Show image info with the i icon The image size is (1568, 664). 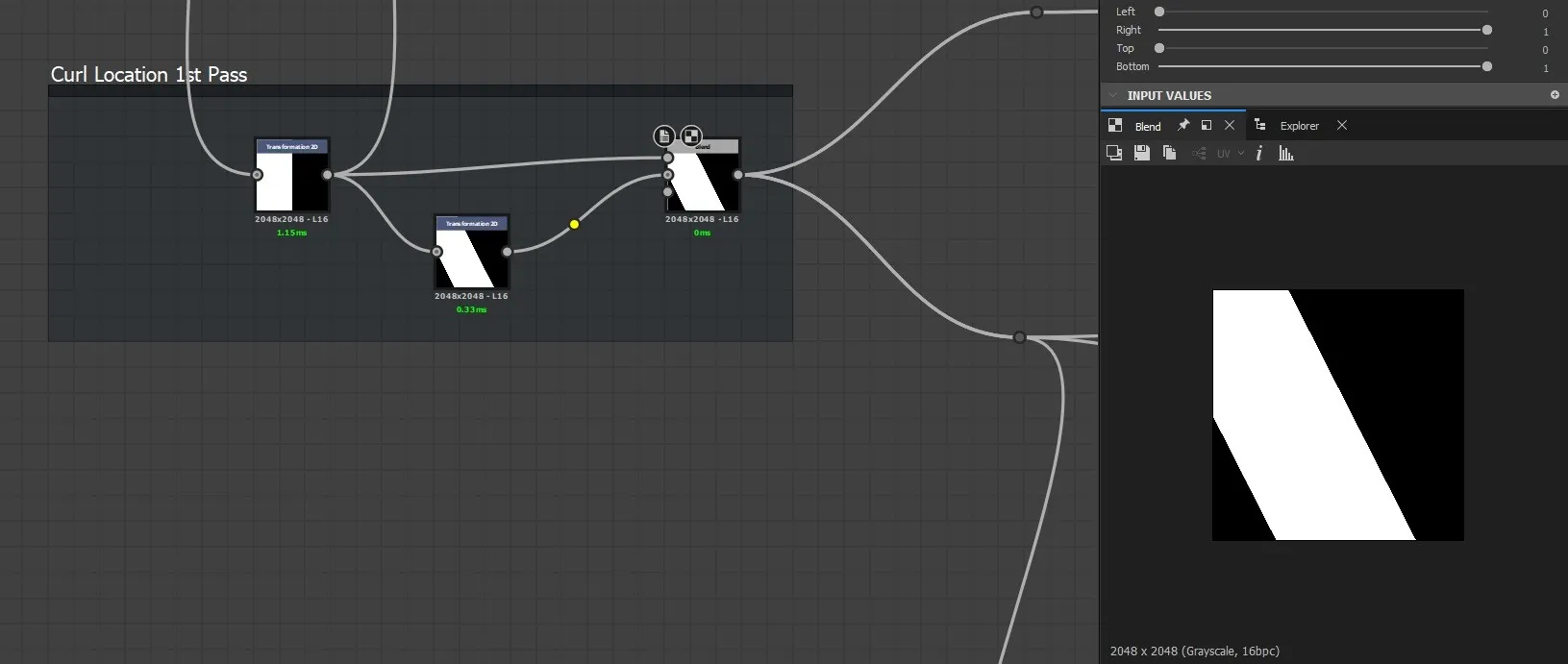pos(1259,153)
